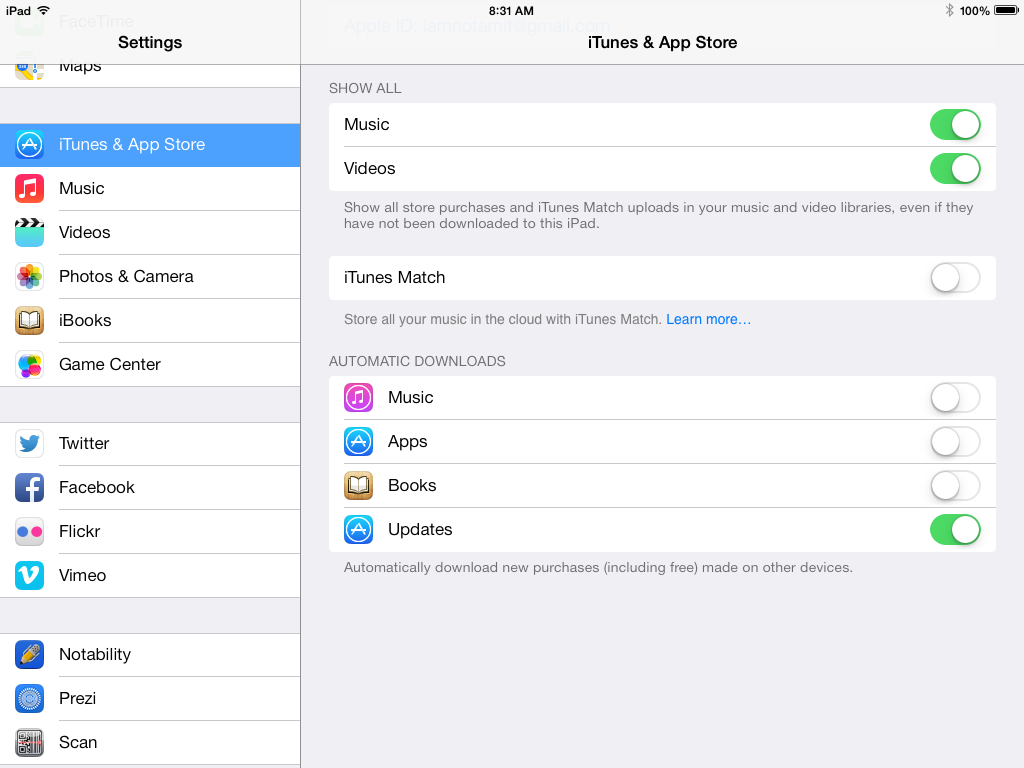Open iBooks settings icon
The image size is (1024, 768).
coord(30,320)
